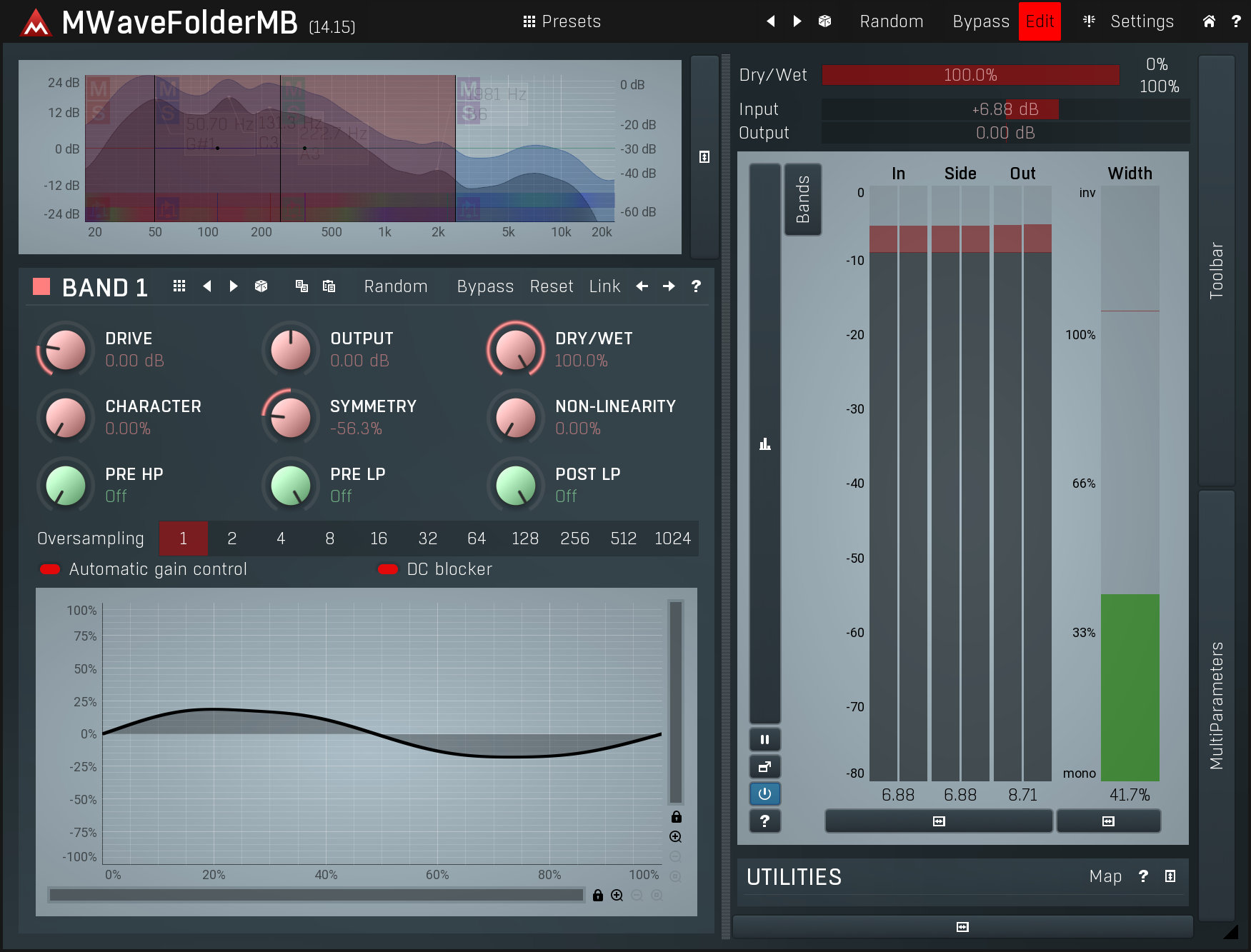This screenshot has width=1251, height=952.
Task: Click the home icon in the top-right corner
Action: pos(1208,21)
